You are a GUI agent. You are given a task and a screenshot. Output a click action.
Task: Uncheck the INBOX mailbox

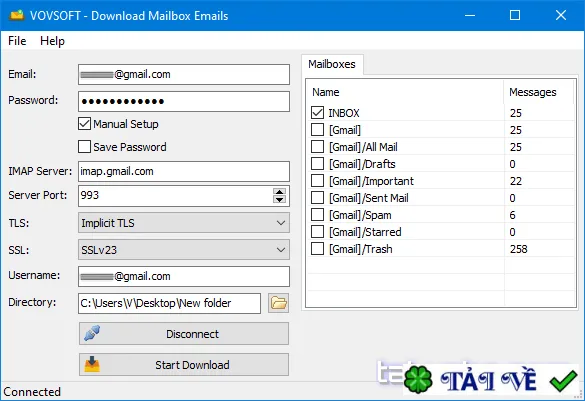(x=317, y=113)
